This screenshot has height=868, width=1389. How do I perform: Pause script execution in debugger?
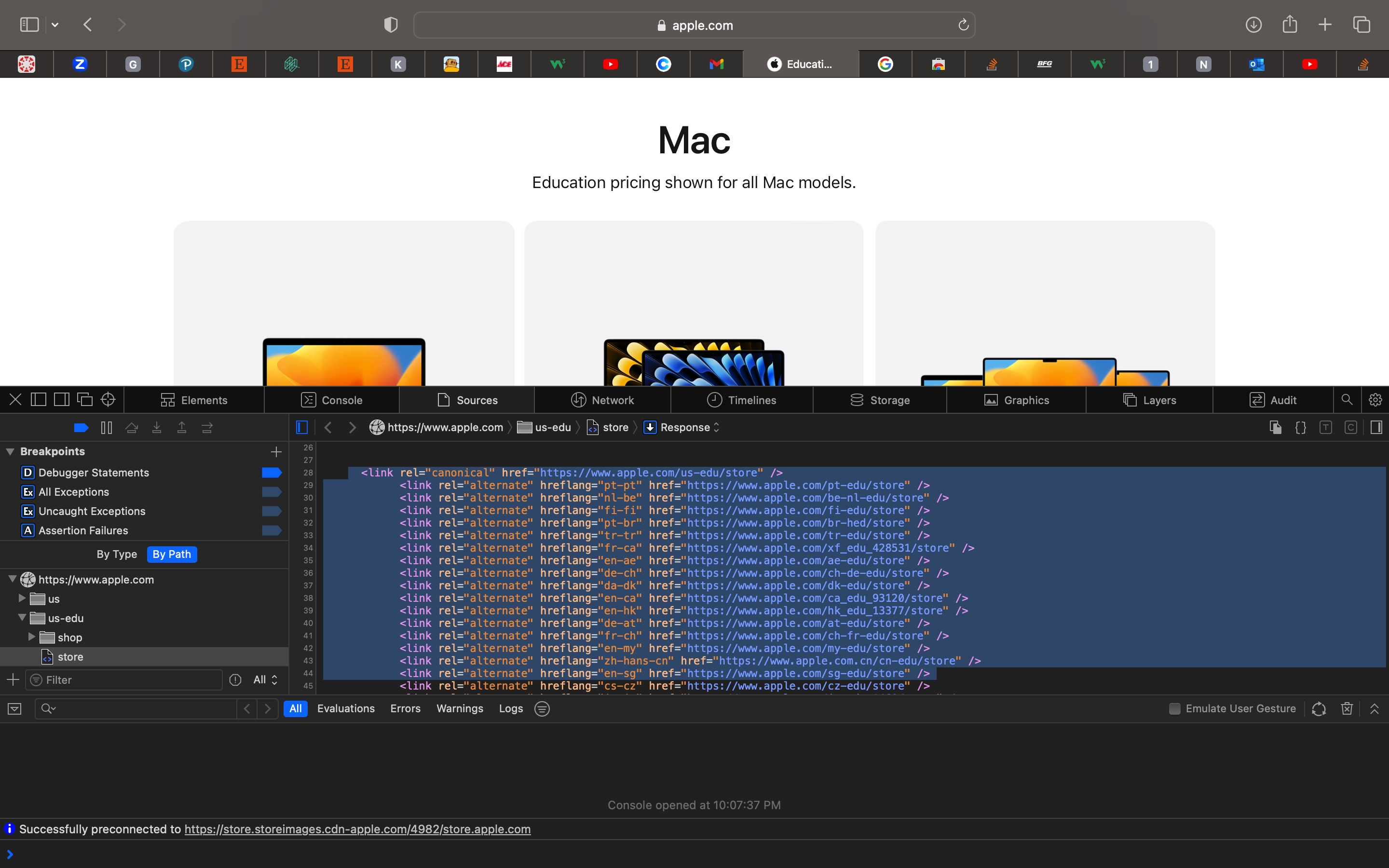106,428
